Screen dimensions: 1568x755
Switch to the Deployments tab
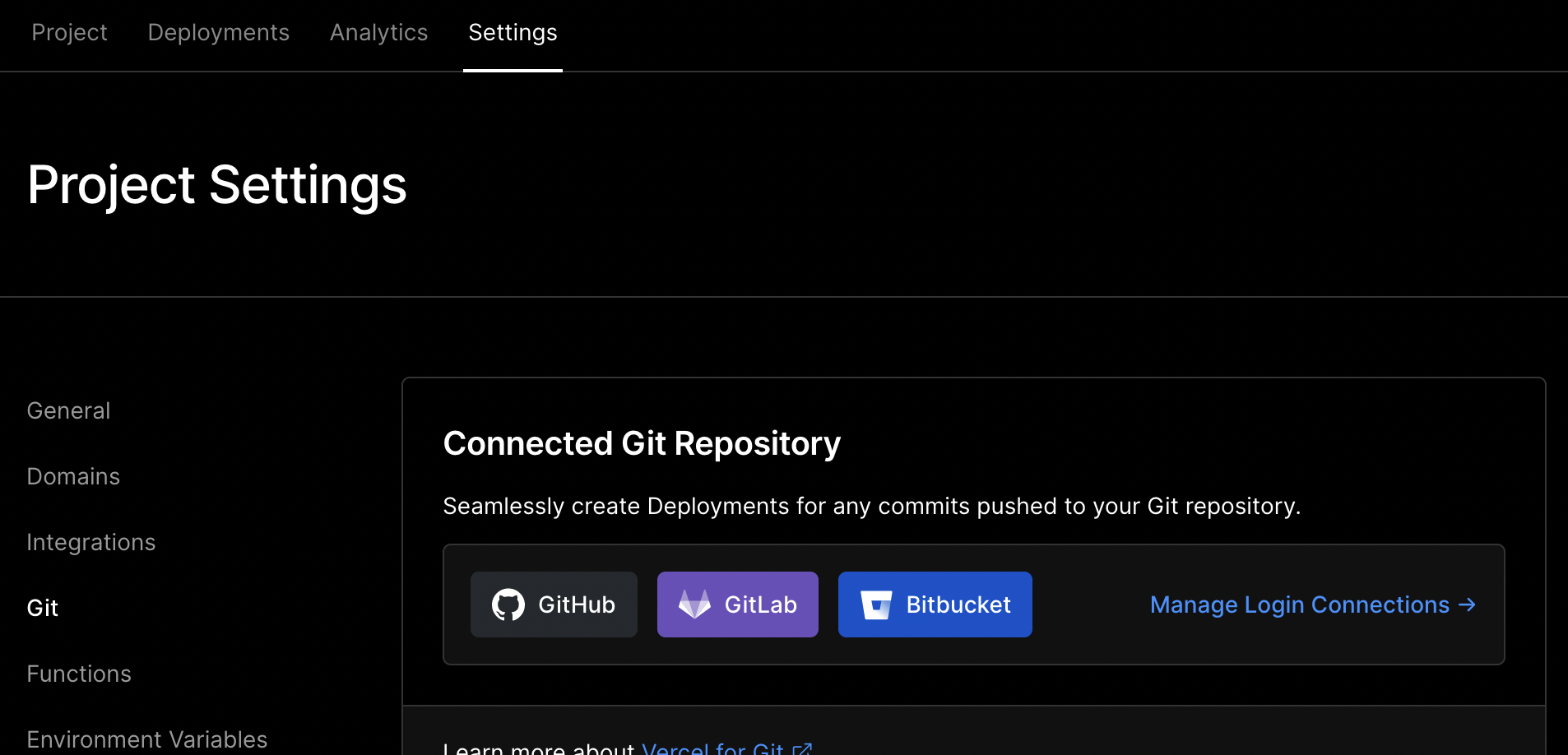[x=219, y=32]
